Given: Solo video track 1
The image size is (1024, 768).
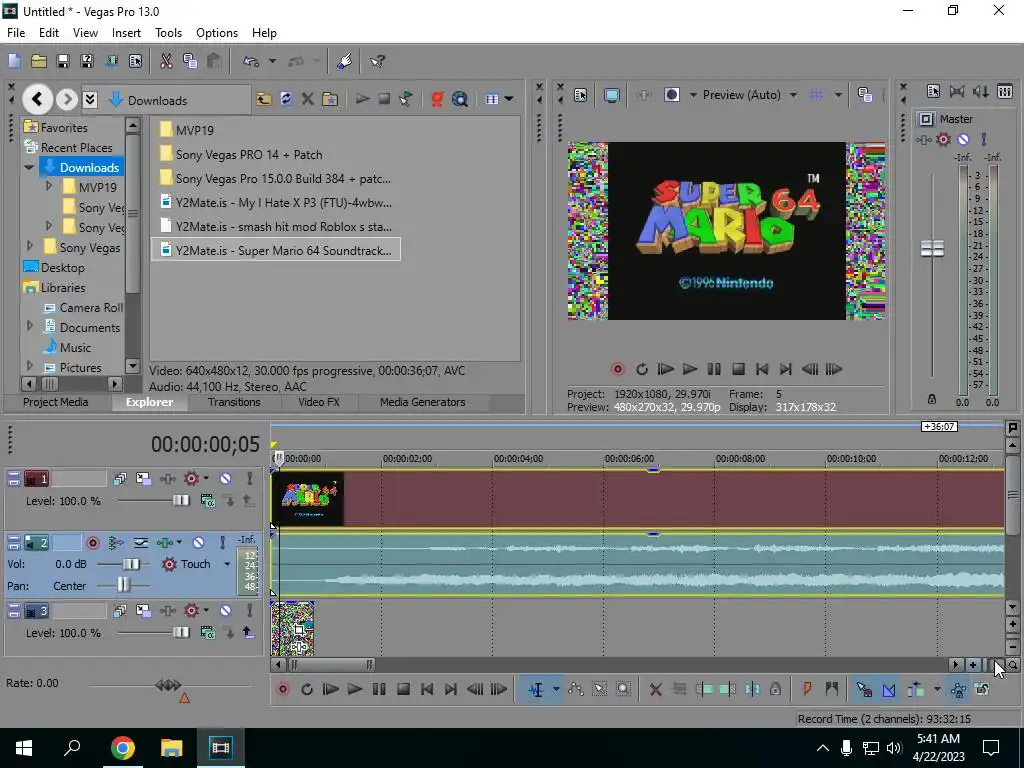Looking at the screenshot, I should pyautogui.click(x=249, y=479).
